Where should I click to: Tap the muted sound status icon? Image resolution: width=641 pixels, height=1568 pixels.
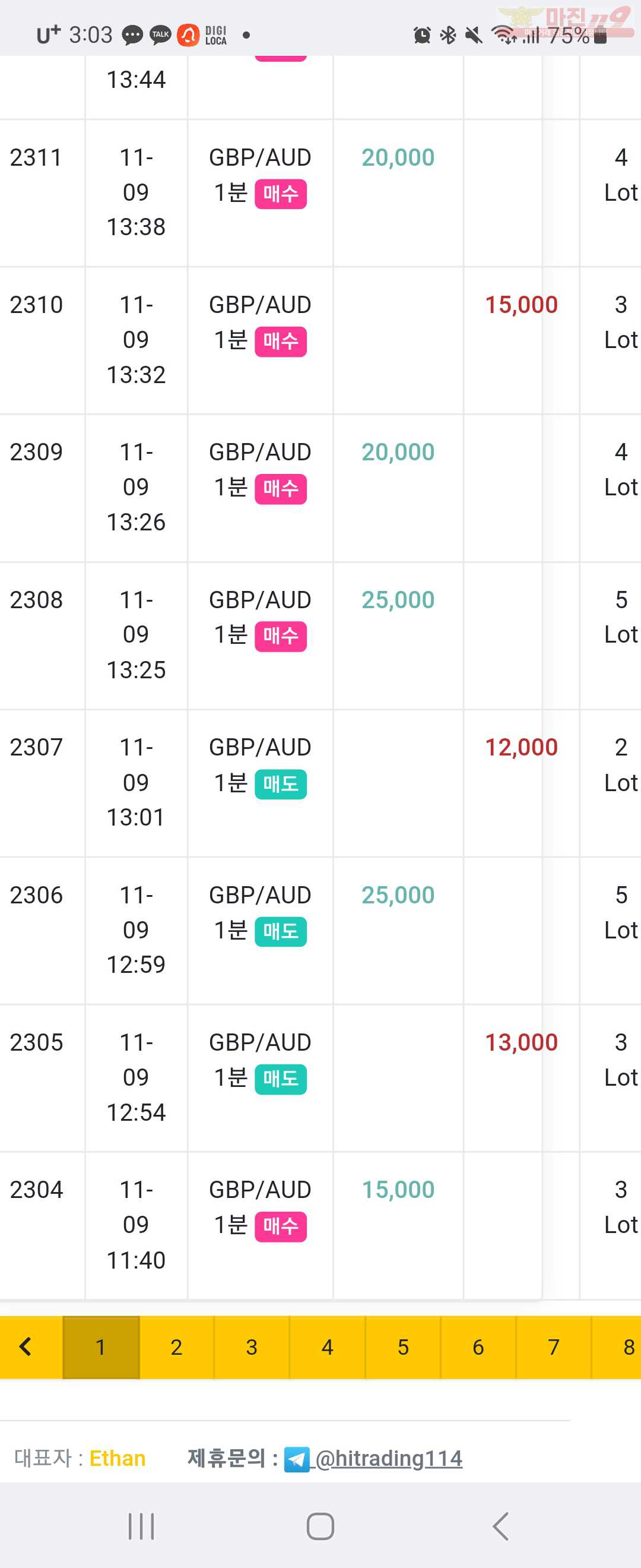(474, 35)
